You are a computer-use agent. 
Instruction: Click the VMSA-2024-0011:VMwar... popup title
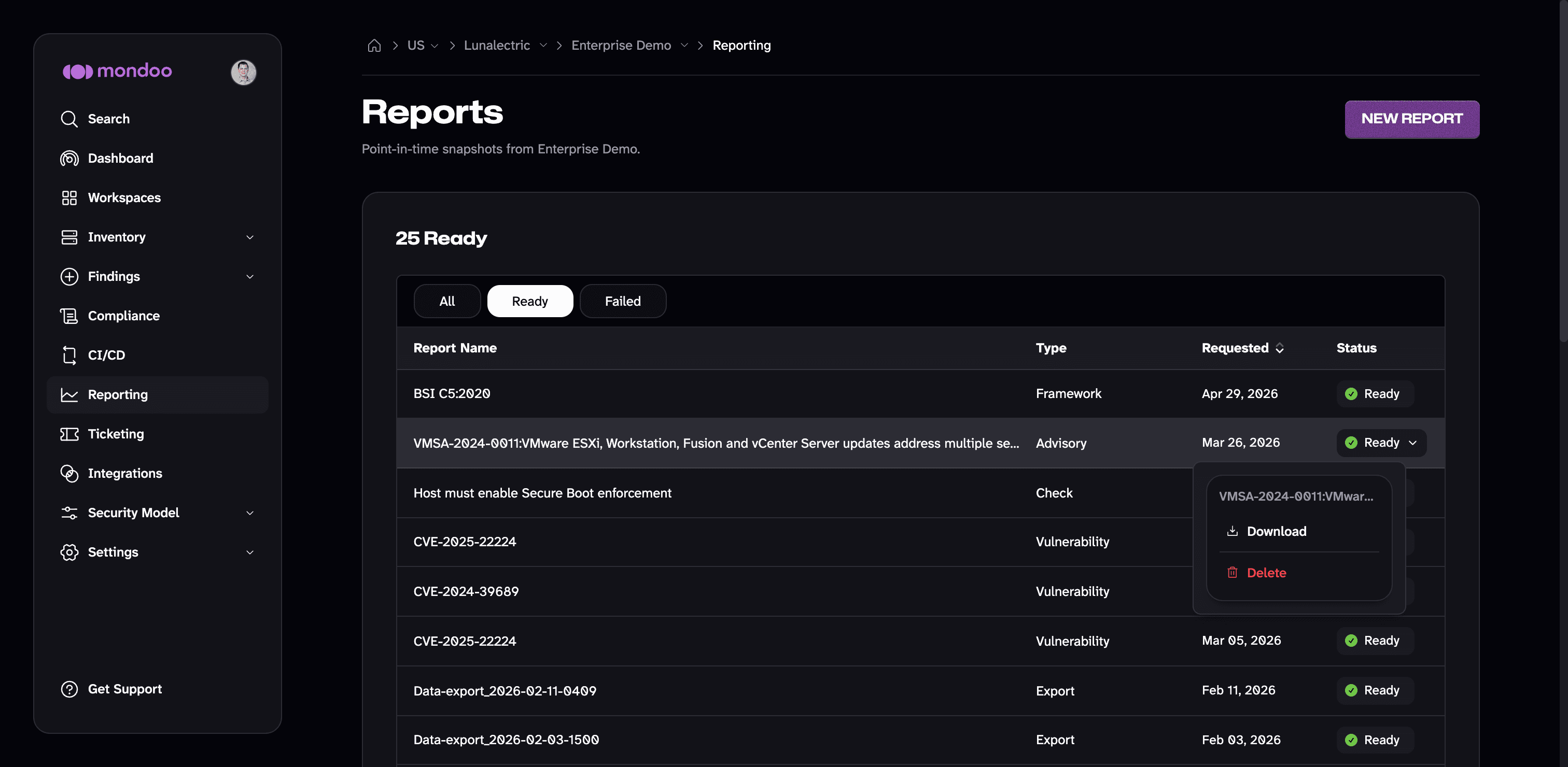[x=1296, y=496]
